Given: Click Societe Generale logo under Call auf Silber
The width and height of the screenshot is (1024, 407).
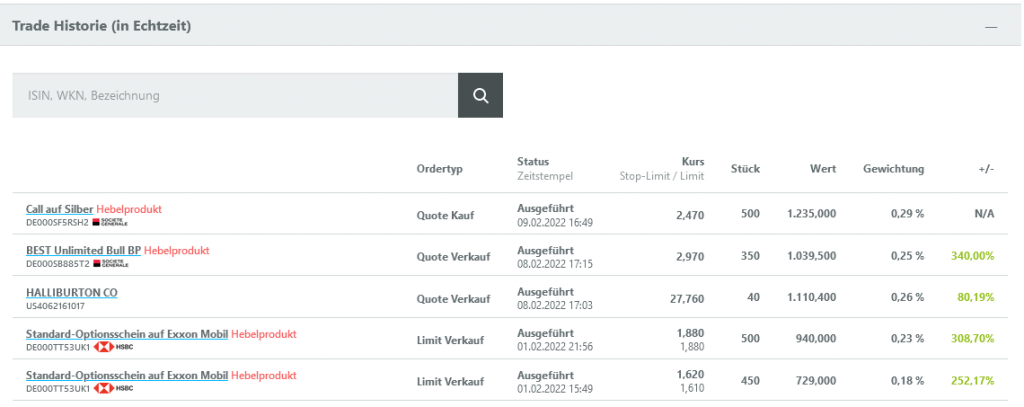Looking at the screenshot, I should 110,222.
